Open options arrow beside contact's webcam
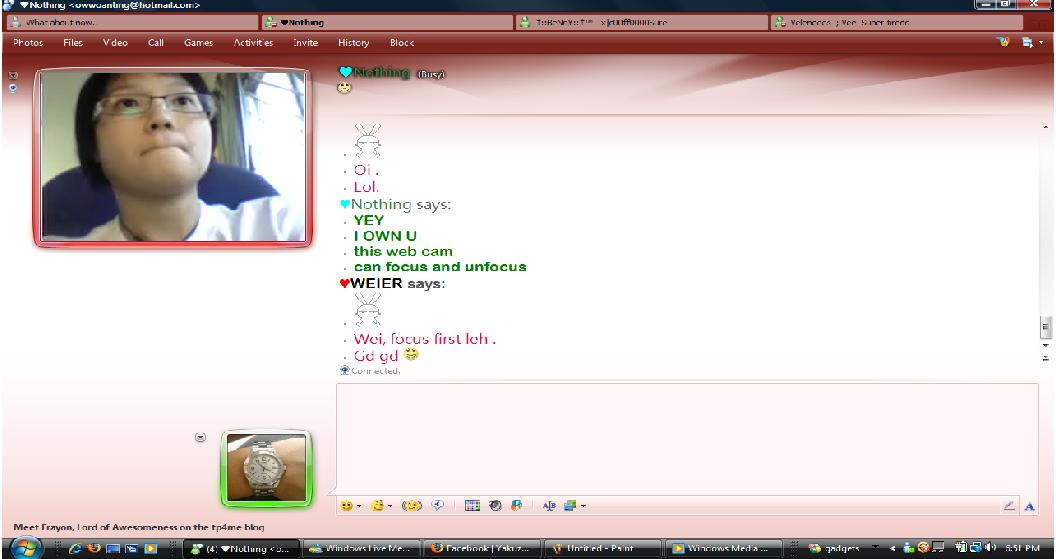 (13, 75)
